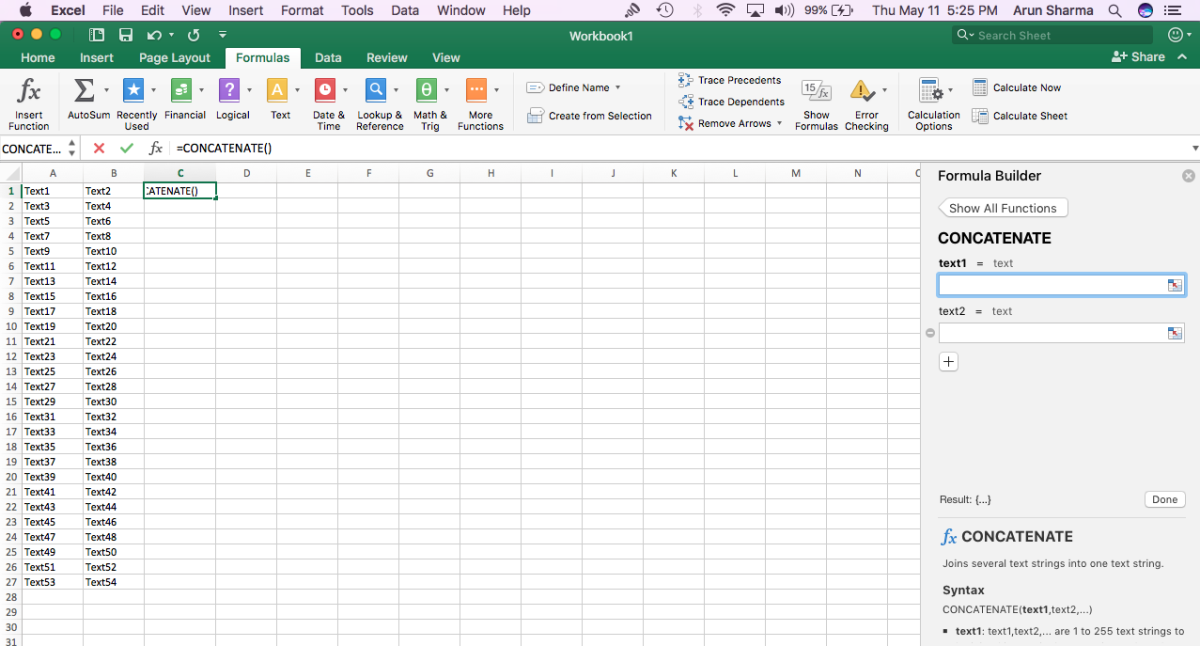Toggle Show Formulas in the ribbon
This screenshot has width=1200, height=646.
point(816,100)
